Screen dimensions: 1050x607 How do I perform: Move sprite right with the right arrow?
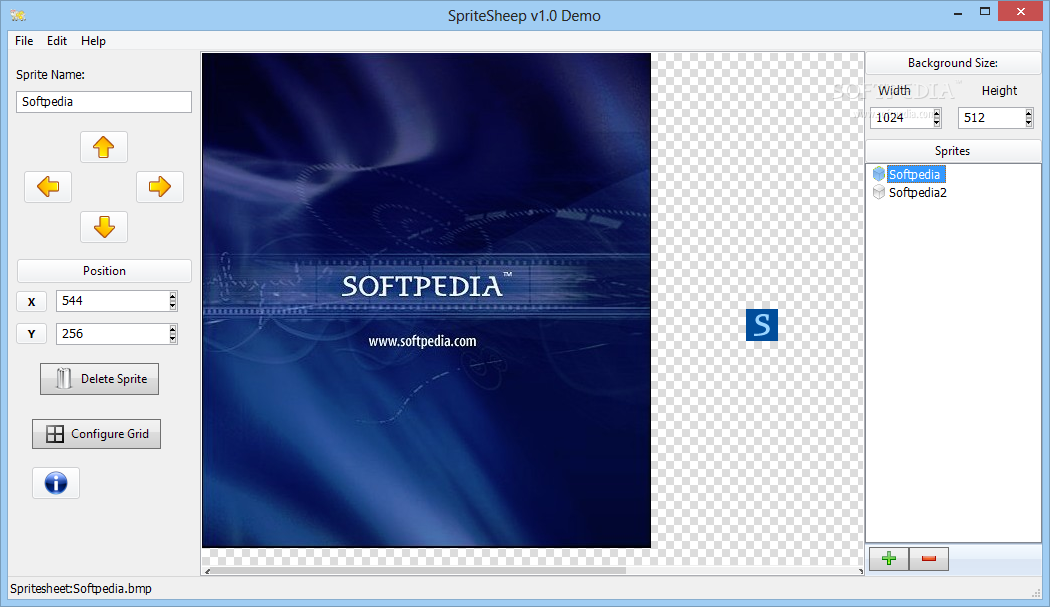click(x=159, y=186)
